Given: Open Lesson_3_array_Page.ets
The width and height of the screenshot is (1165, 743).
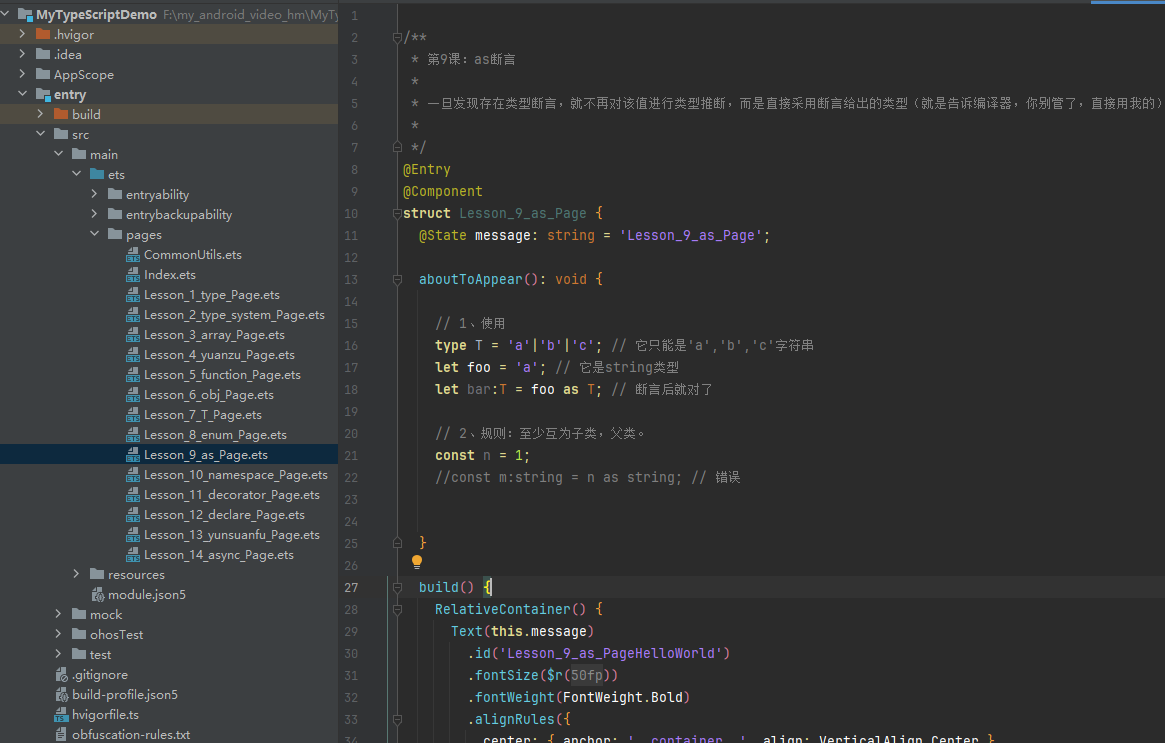Looking at the screenshot, I should coord(214,335).
